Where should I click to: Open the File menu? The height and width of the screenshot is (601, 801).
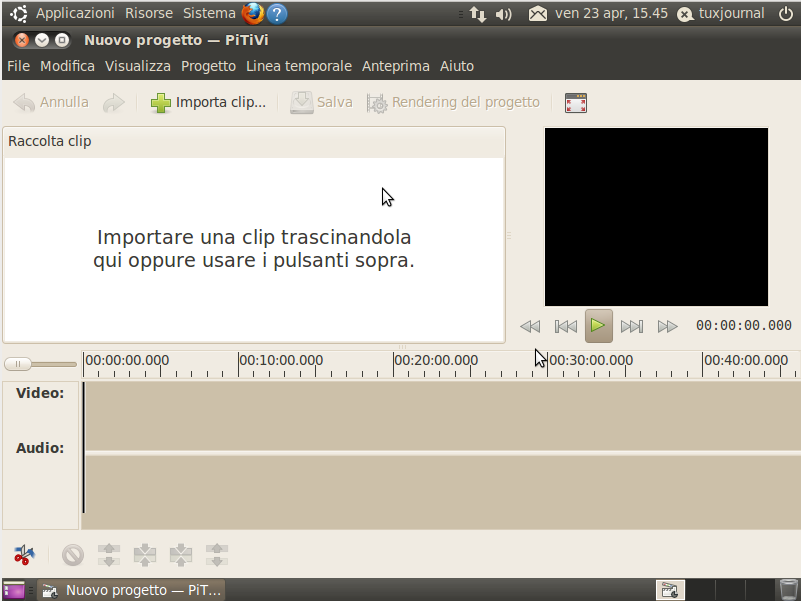18,66
